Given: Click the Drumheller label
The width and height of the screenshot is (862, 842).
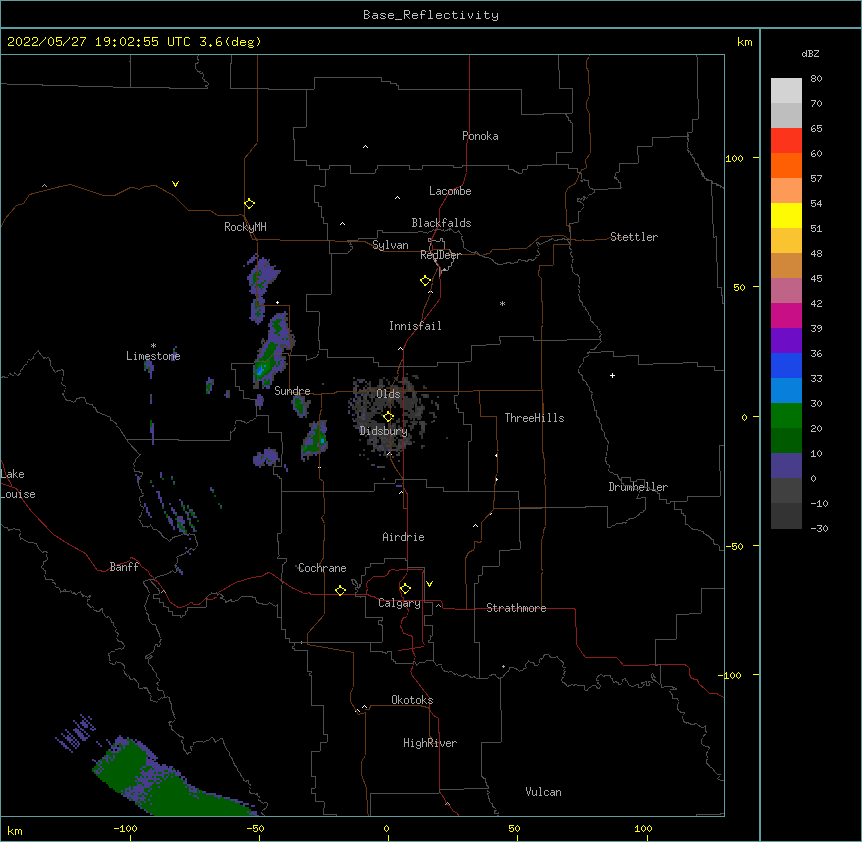Looking at the screenshot, I should point(638,487).
